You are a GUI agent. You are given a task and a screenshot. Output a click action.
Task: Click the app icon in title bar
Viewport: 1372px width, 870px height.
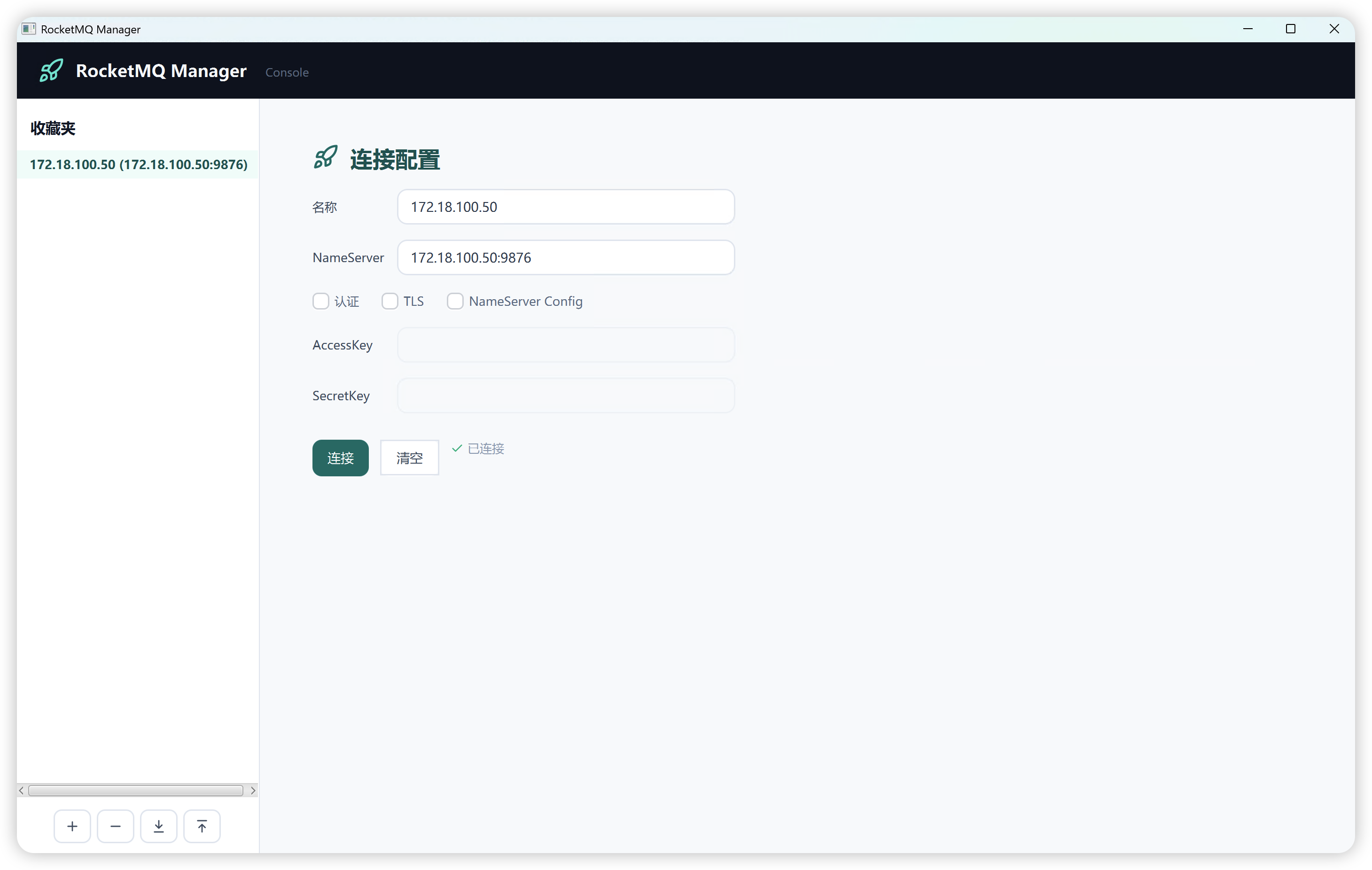pyautogui.click(x=29, y=29)
